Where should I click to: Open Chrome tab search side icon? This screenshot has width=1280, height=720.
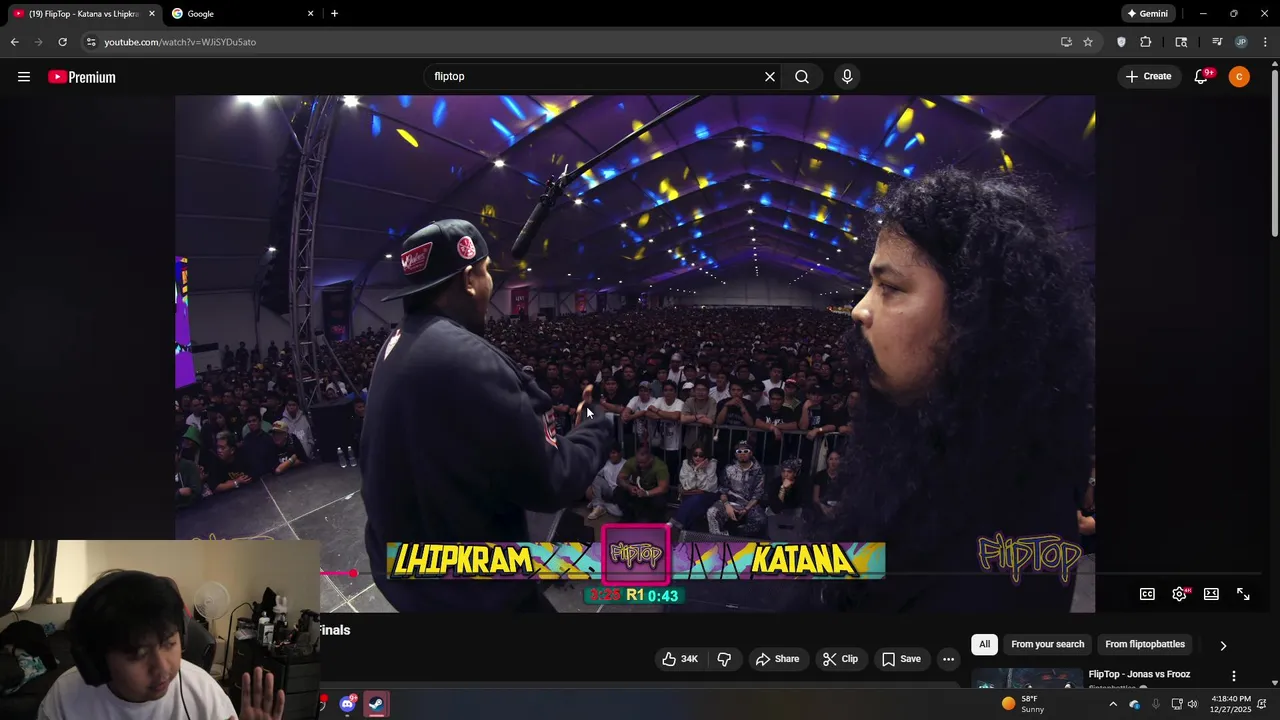click(1181, 42)
